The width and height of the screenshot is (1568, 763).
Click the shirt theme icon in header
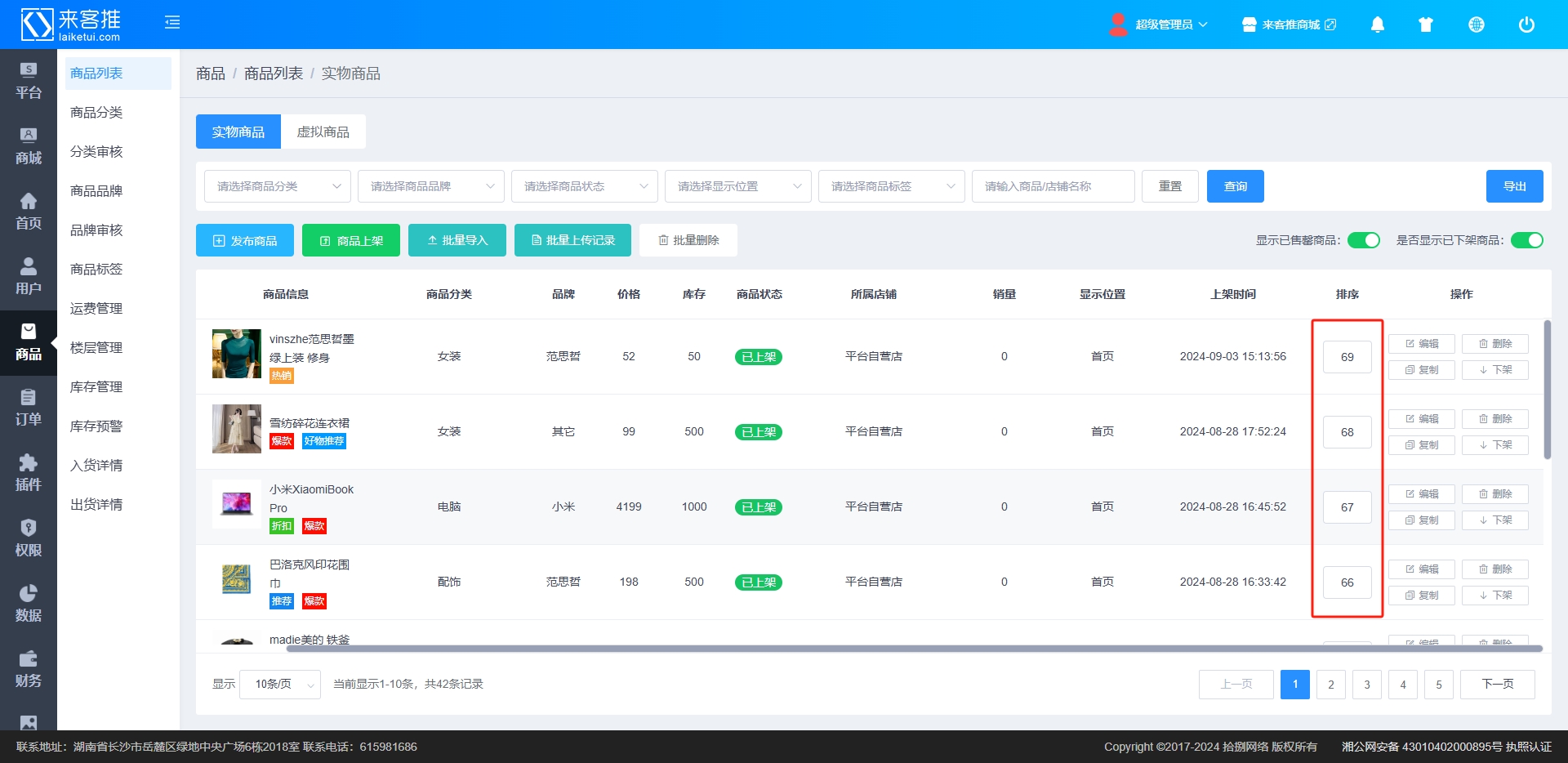pos(1426,25)
